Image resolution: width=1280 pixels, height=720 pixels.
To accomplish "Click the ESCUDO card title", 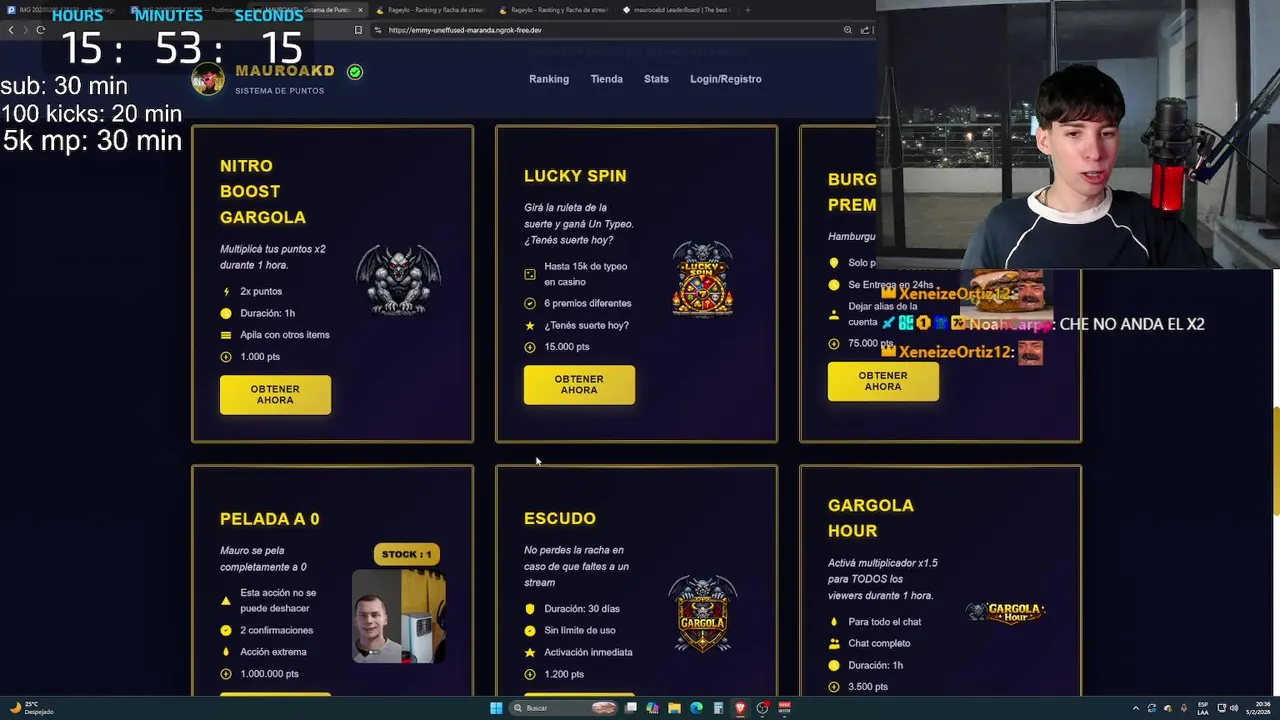I will 560,518.
